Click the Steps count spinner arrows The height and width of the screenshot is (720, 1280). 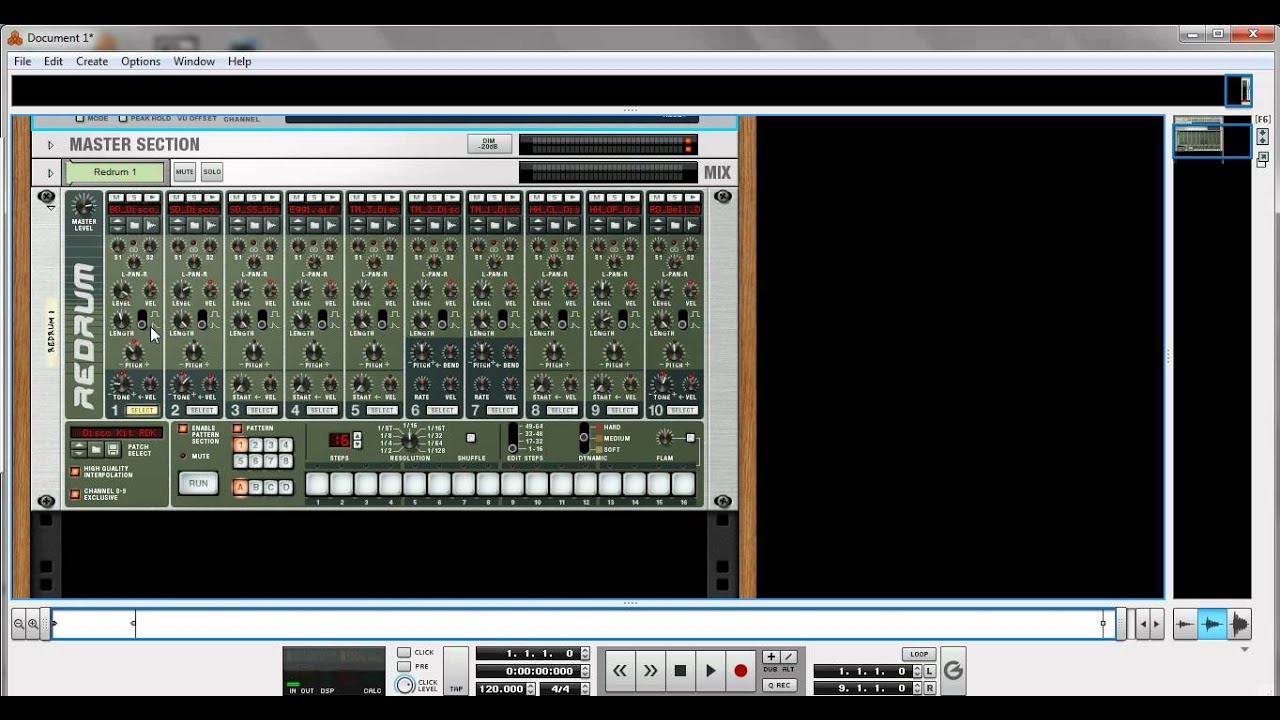click(357, 440)
